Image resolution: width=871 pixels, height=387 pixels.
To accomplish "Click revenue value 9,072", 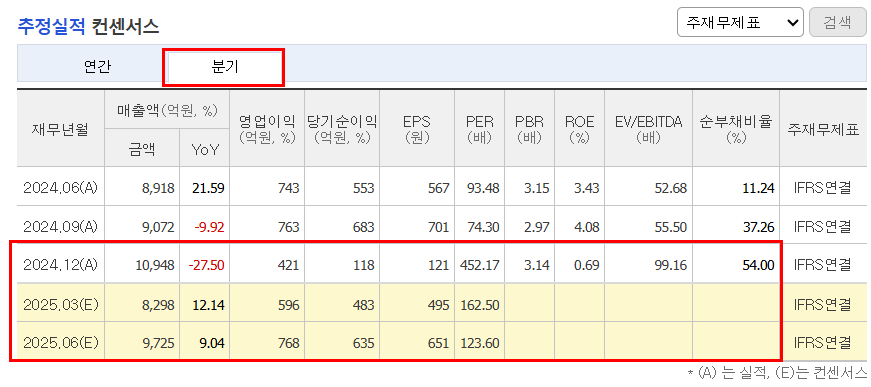I will coord(158,227).
